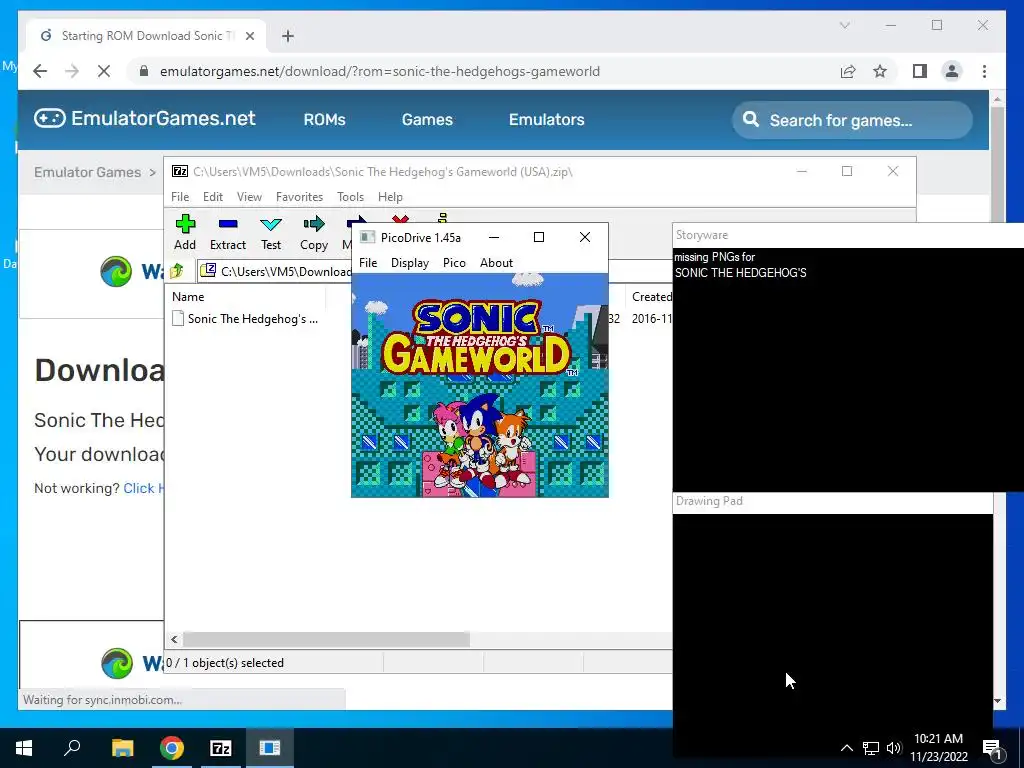
Task: Open the Games navigation link
Action: point(427,120)
